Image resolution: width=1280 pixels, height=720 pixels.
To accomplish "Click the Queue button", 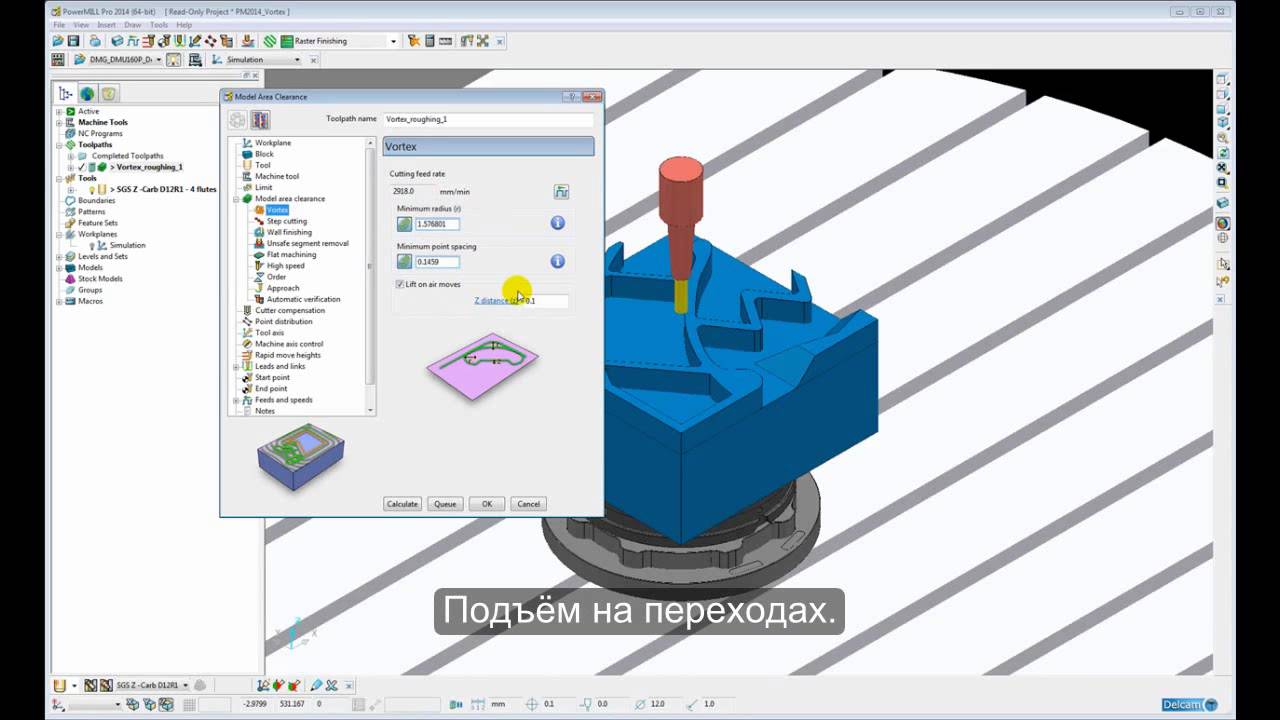I will [x=445, y=504].
